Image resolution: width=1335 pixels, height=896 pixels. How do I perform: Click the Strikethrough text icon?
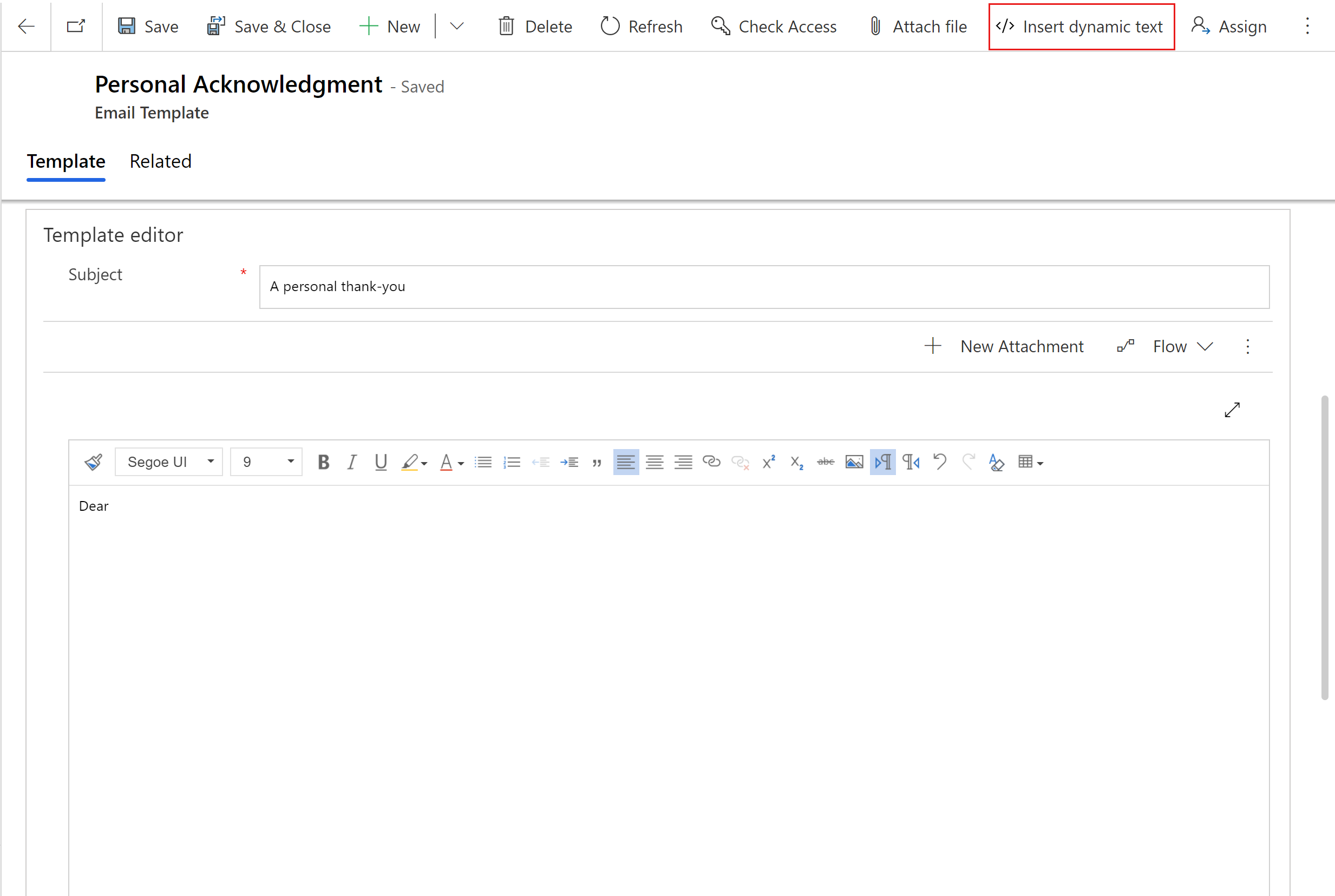tap(825, 461)
